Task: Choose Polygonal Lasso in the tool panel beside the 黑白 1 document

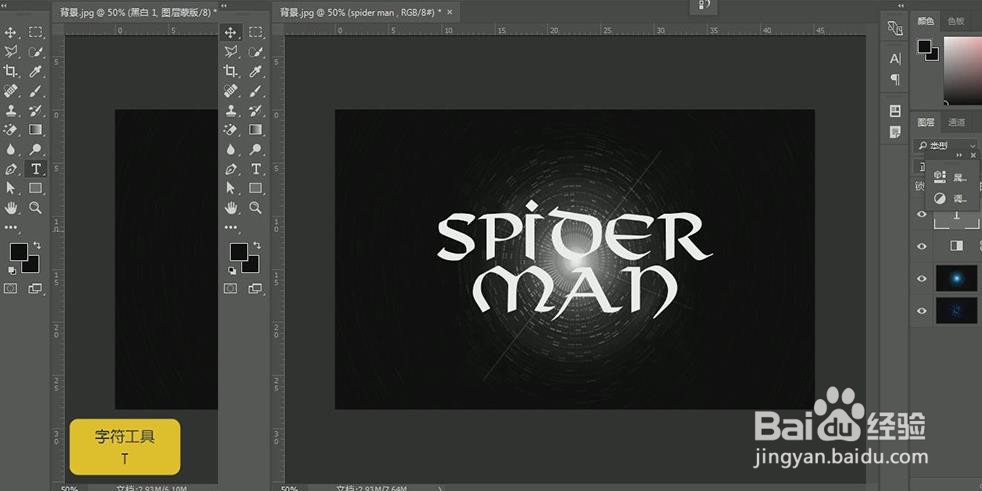Action: point(11,51)
